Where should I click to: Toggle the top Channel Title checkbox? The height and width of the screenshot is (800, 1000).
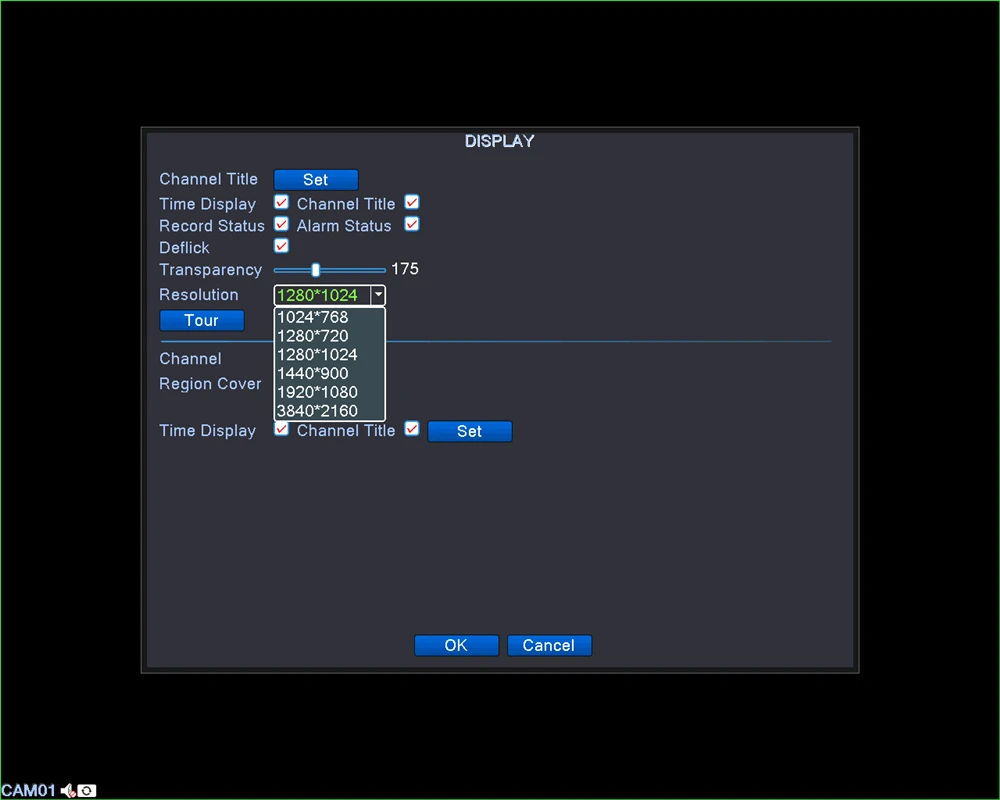tap(412, 202)
